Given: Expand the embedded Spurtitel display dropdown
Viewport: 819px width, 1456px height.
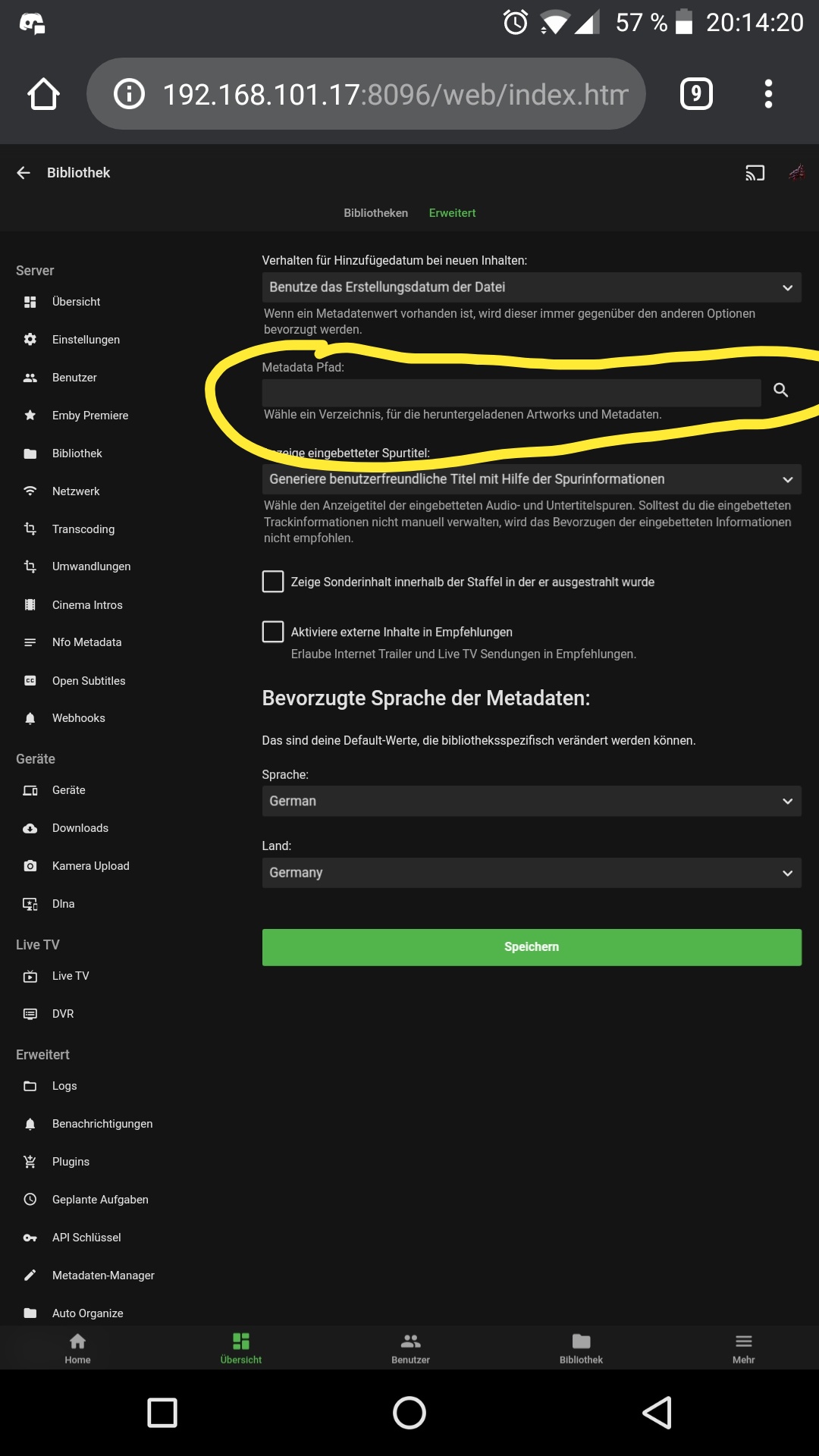Looking at the screenshot, I should (532, 479).
